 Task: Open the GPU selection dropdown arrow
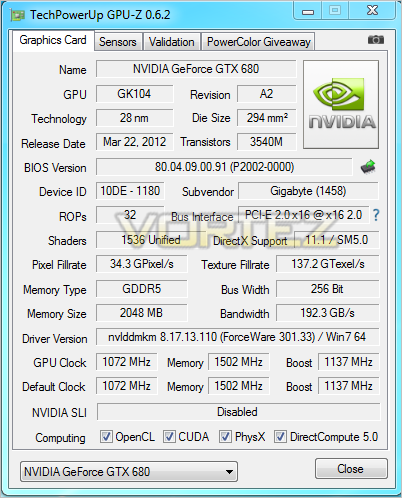coord(229,472)
